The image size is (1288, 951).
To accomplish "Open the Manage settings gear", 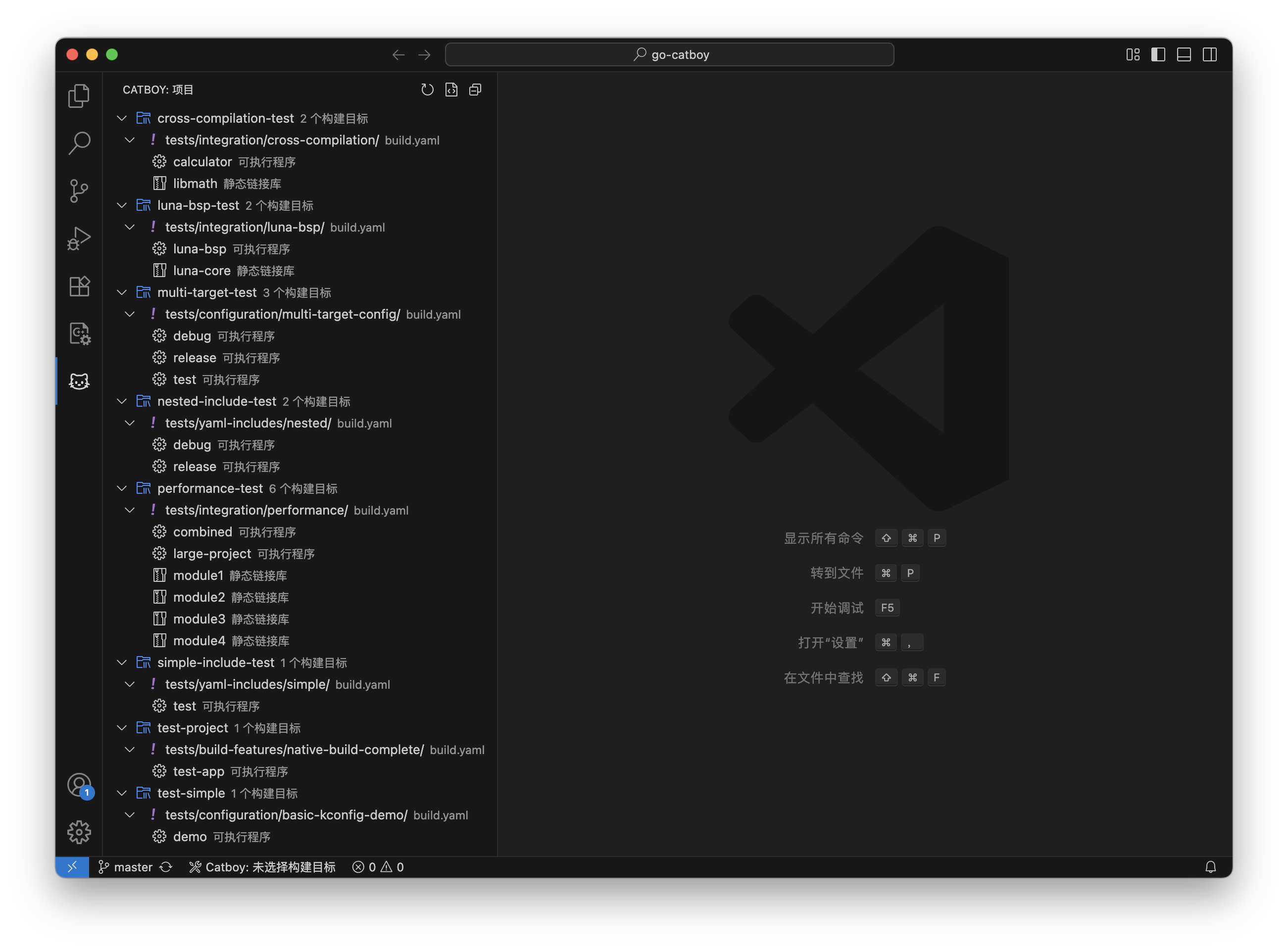I will (79, 832).
